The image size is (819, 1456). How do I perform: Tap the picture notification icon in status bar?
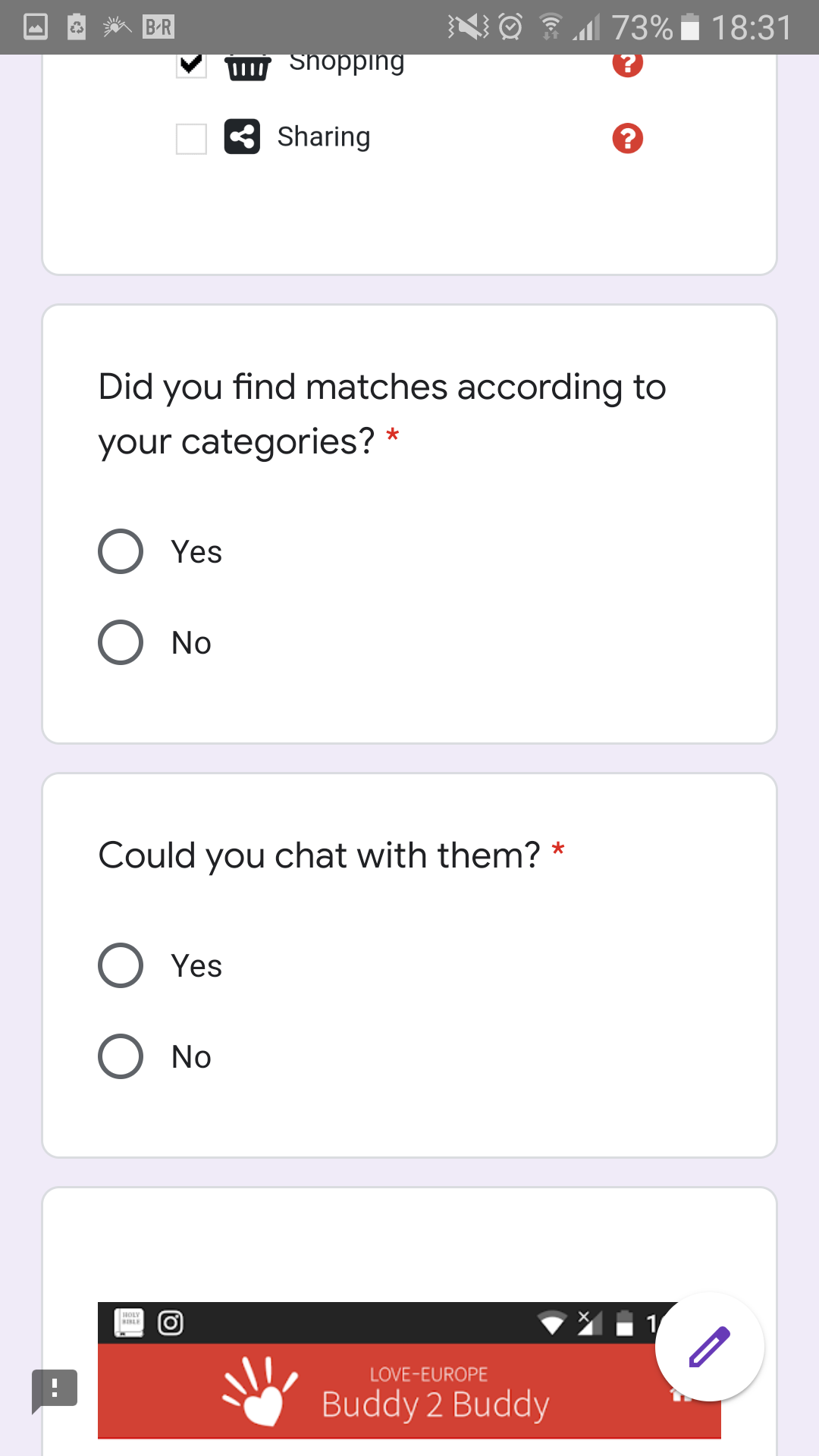[x=36, y=27]
